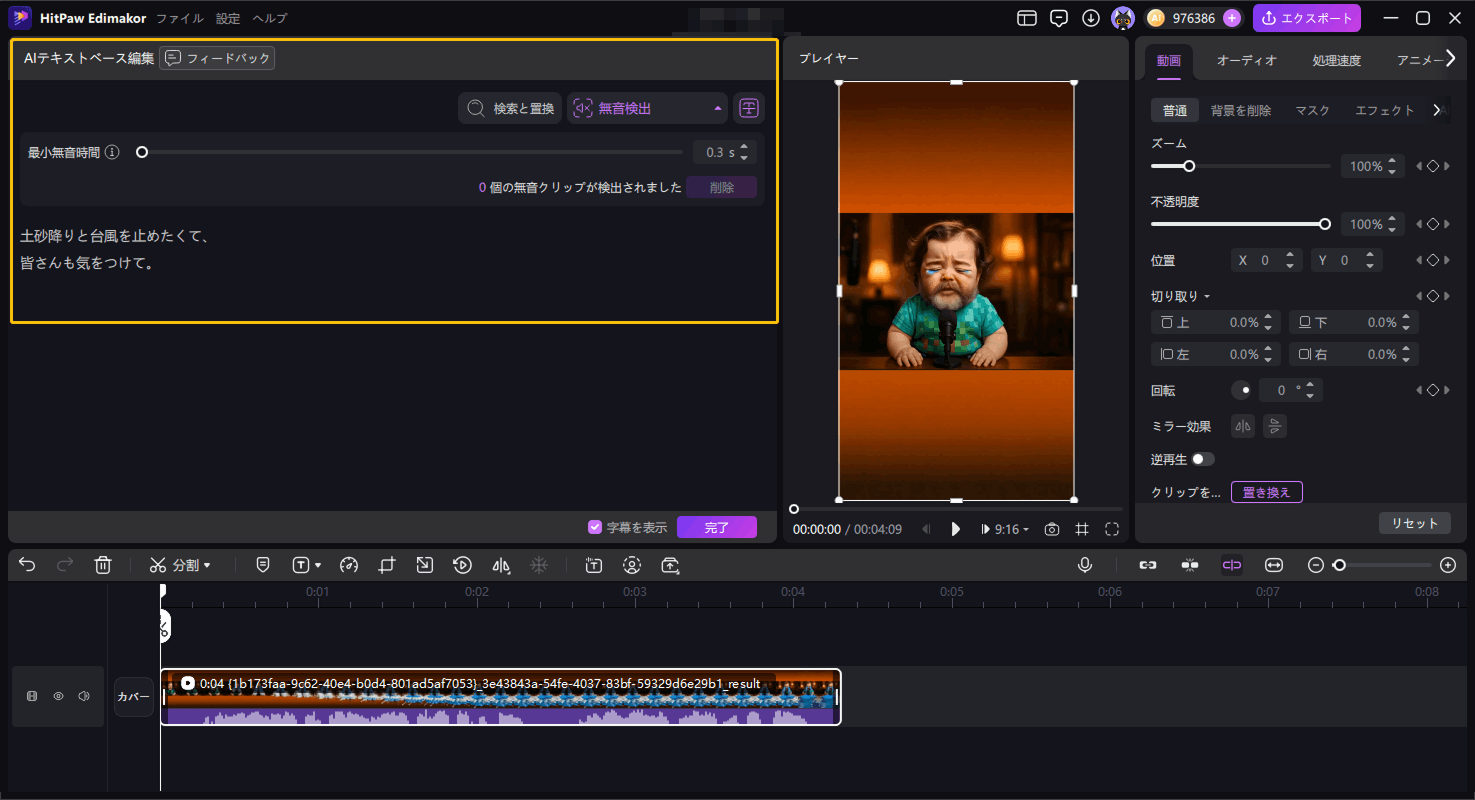Take a snapshot with the camera icon
This screenshot has width=1475, height=800.
click(1051, 529)
